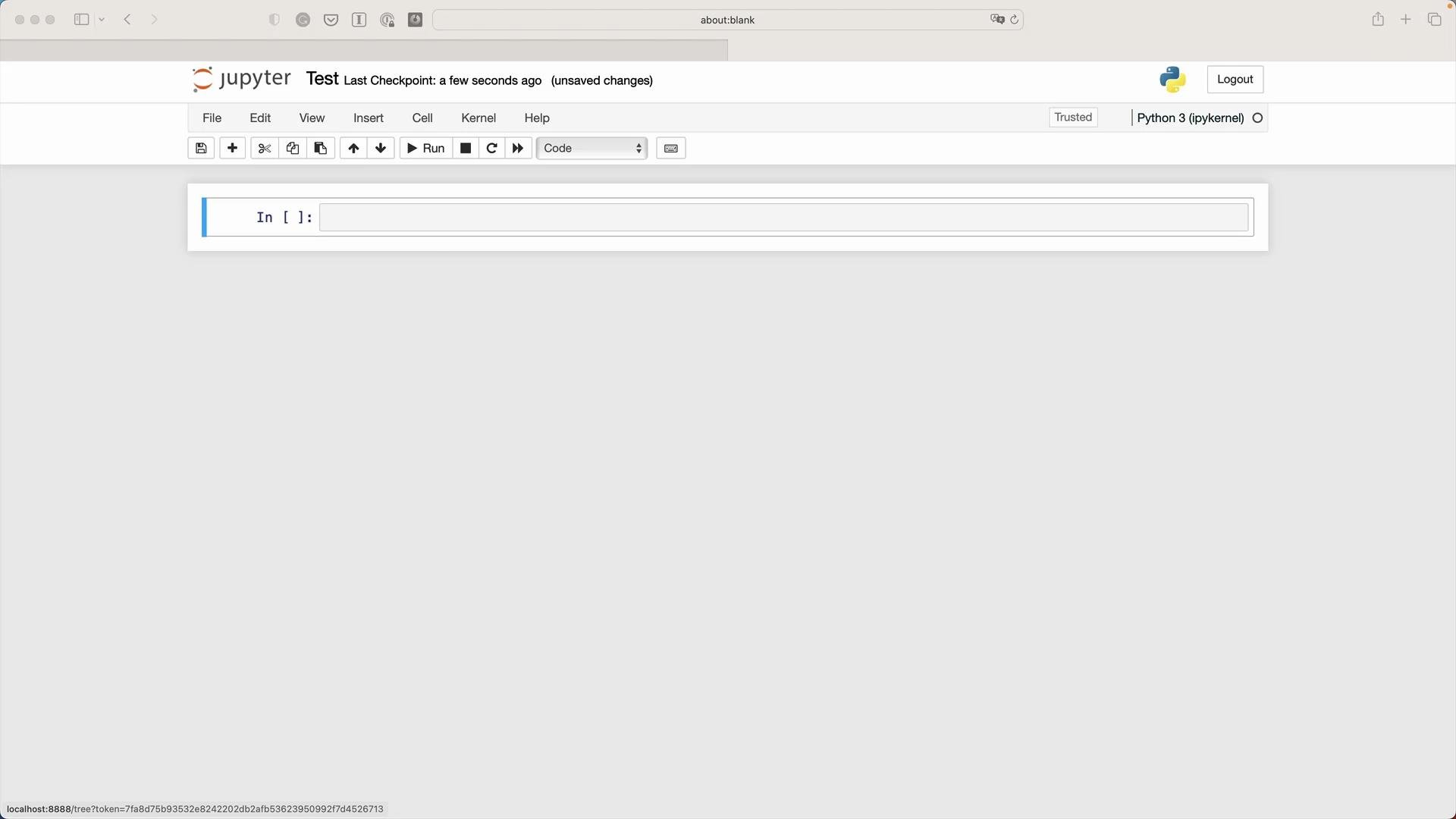This screenshot has width=1456, height=819.
Task: Click the kernel idle circle indicator
Action: pyautogui.click(x=1257, y=118)
